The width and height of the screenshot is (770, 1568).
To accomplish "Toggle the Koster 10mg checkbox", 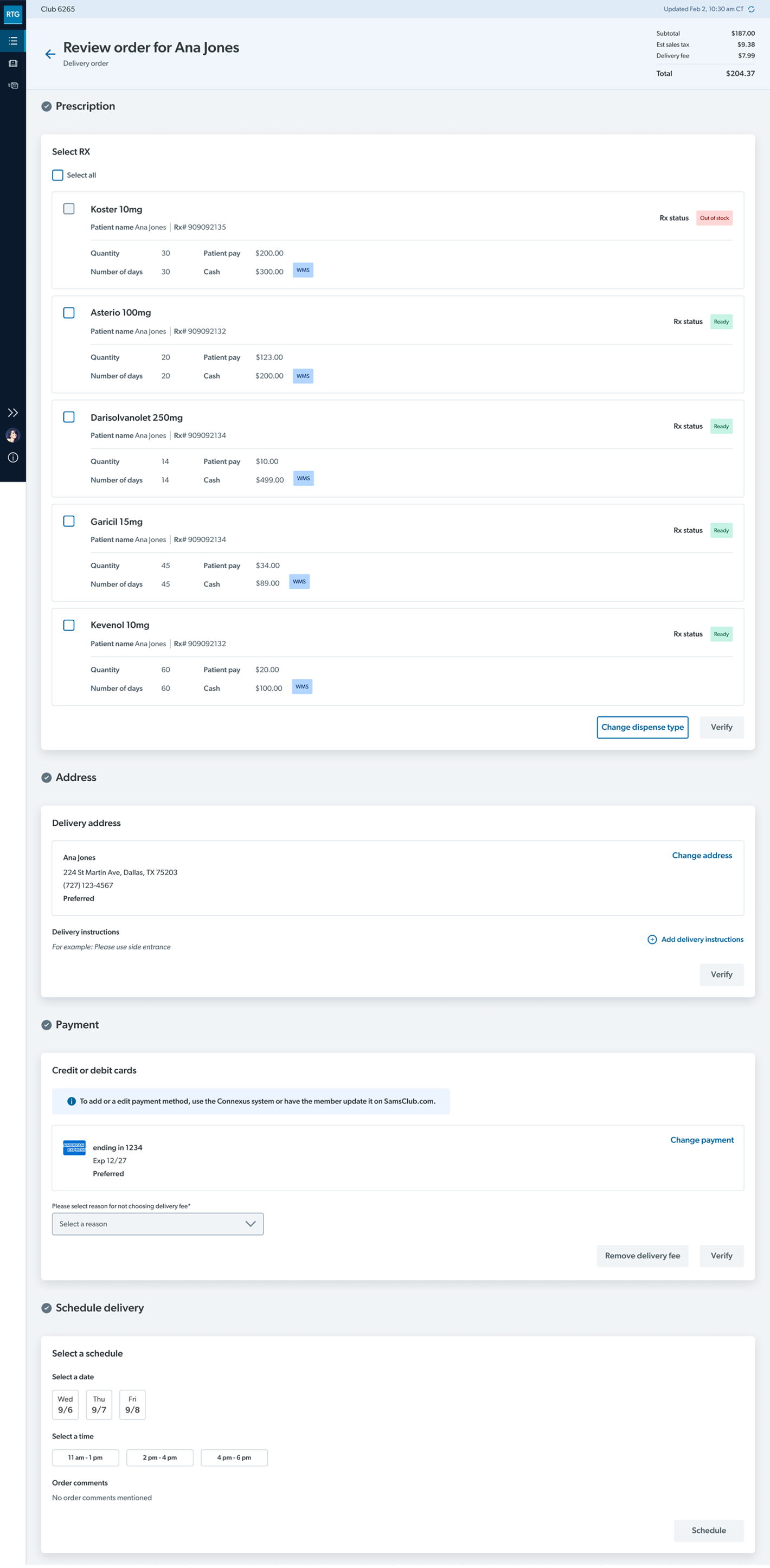I will tap(69, 209).
